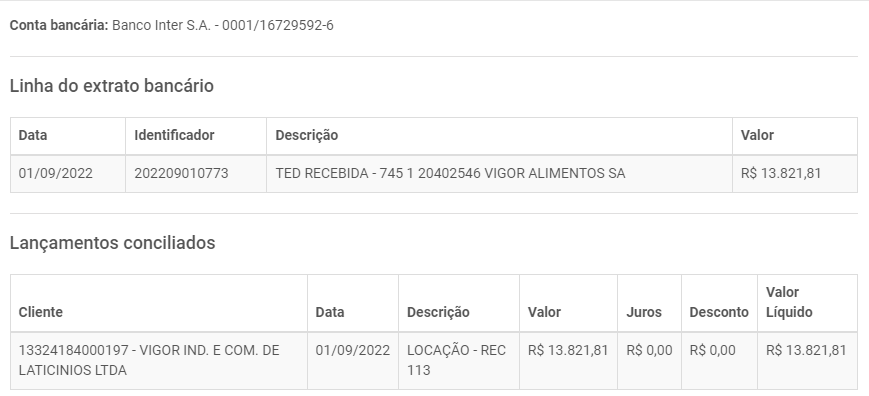869x396 pixels.
Task: Click the Valor Líquido column header
Action: pyautogui.click(x=789, y=302)
